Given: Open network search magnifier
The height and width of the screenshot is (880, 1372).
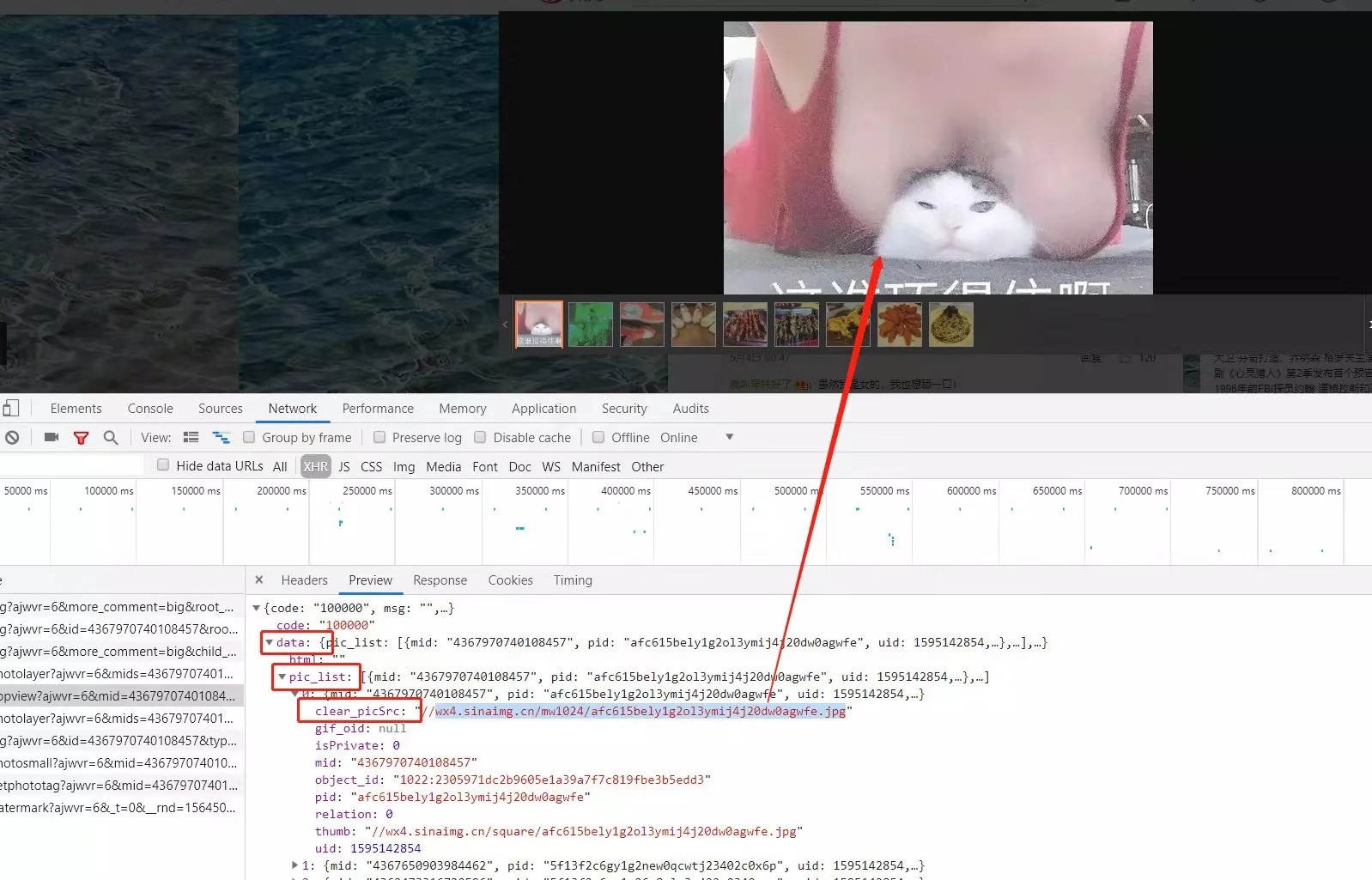Looking at the screenshot, I should (111, 438).
